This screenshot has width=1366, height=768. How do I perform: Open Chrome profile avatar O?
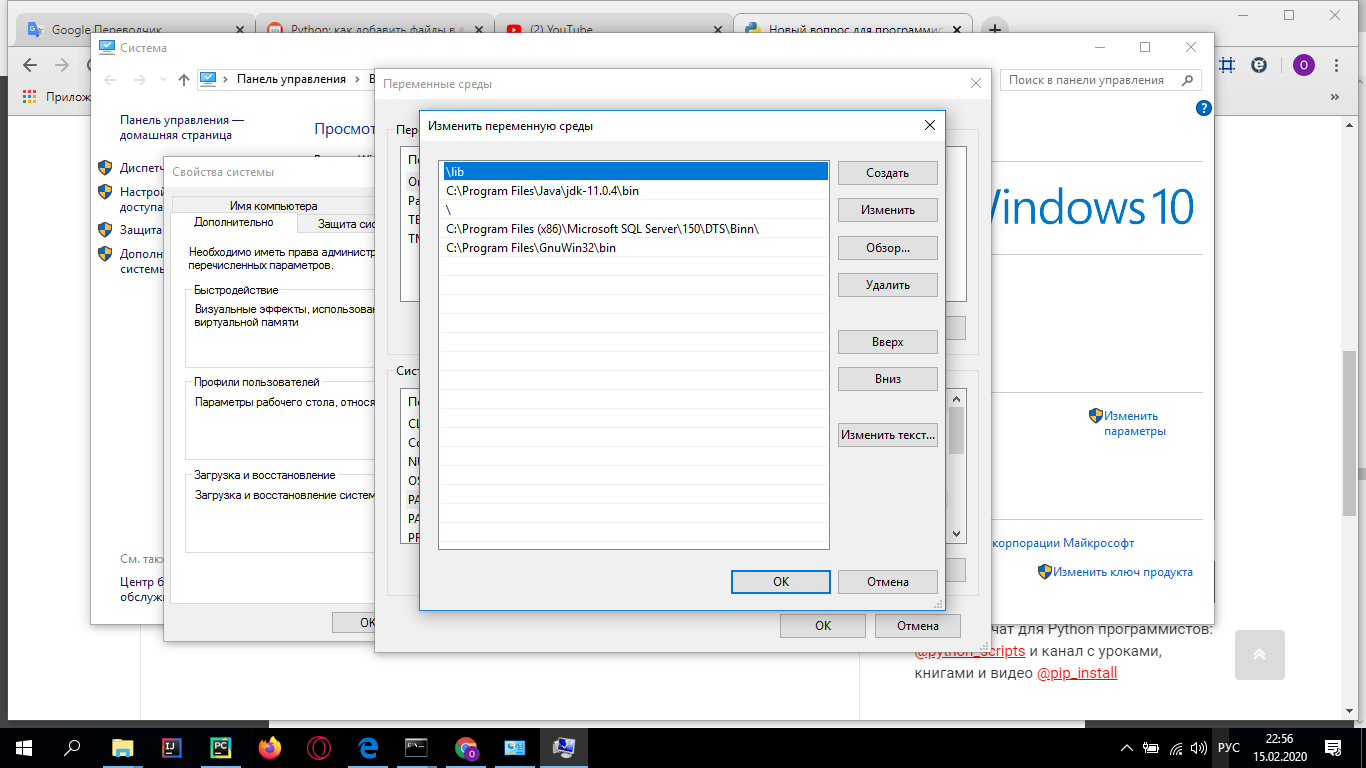(x=1303, y=65)
